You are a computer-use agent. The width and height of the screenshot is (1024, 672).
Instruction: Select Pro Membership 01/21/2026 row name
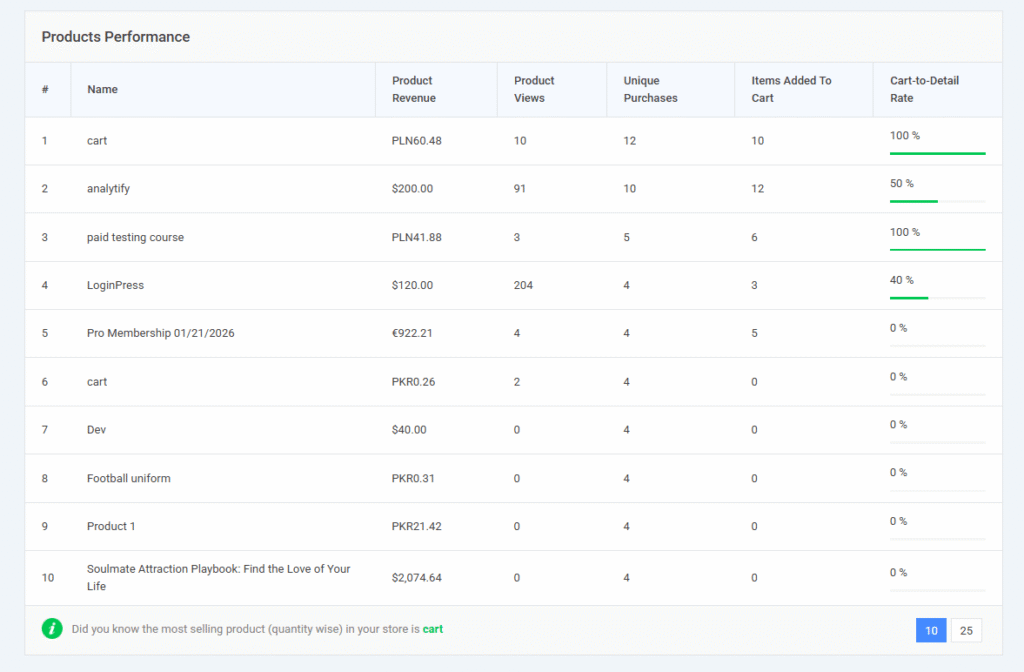161,333
